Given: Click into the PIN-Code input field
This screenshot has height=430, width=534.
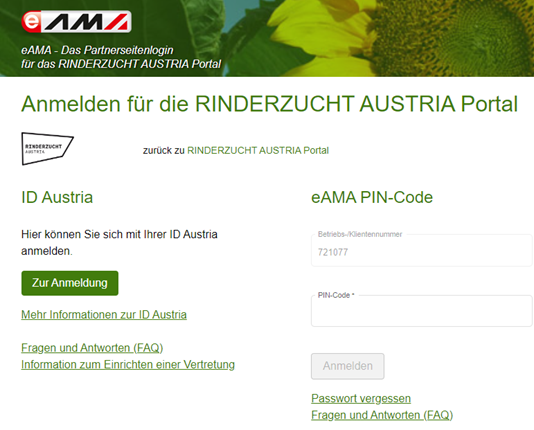Looking at the screenshot, I should [x=422, y=311].
